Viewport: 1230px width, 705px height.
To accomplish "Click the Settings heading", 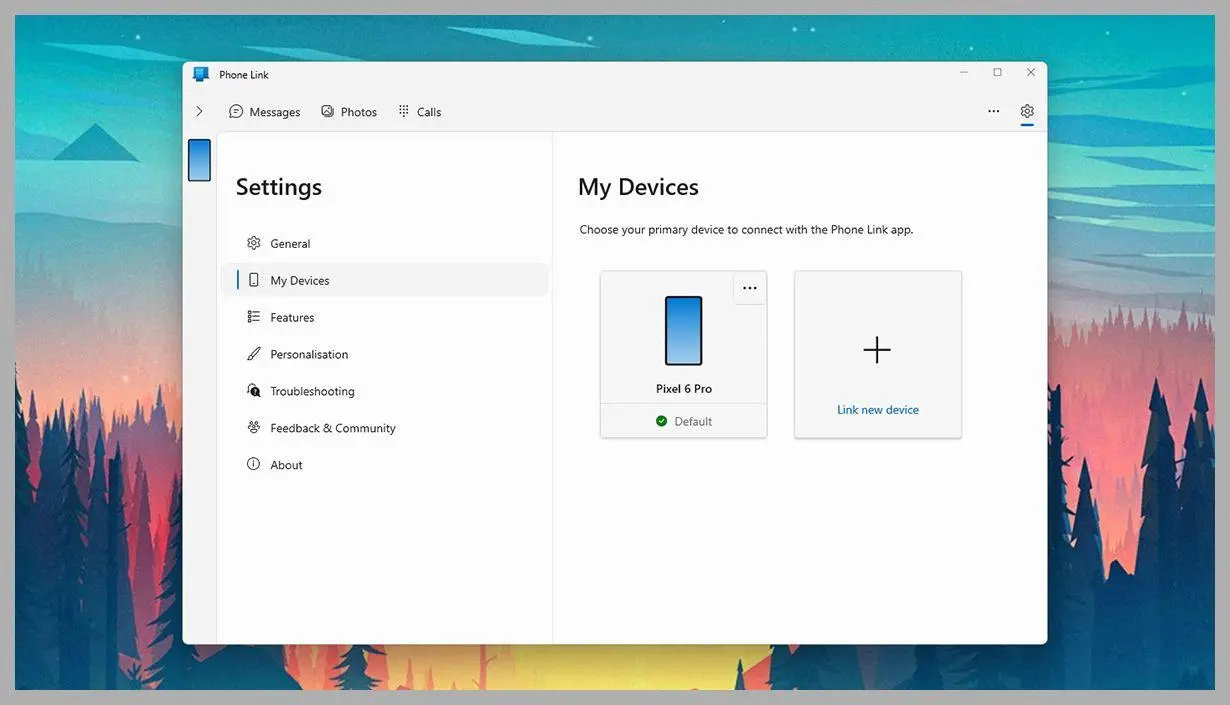I will click(x=279, y=187).
